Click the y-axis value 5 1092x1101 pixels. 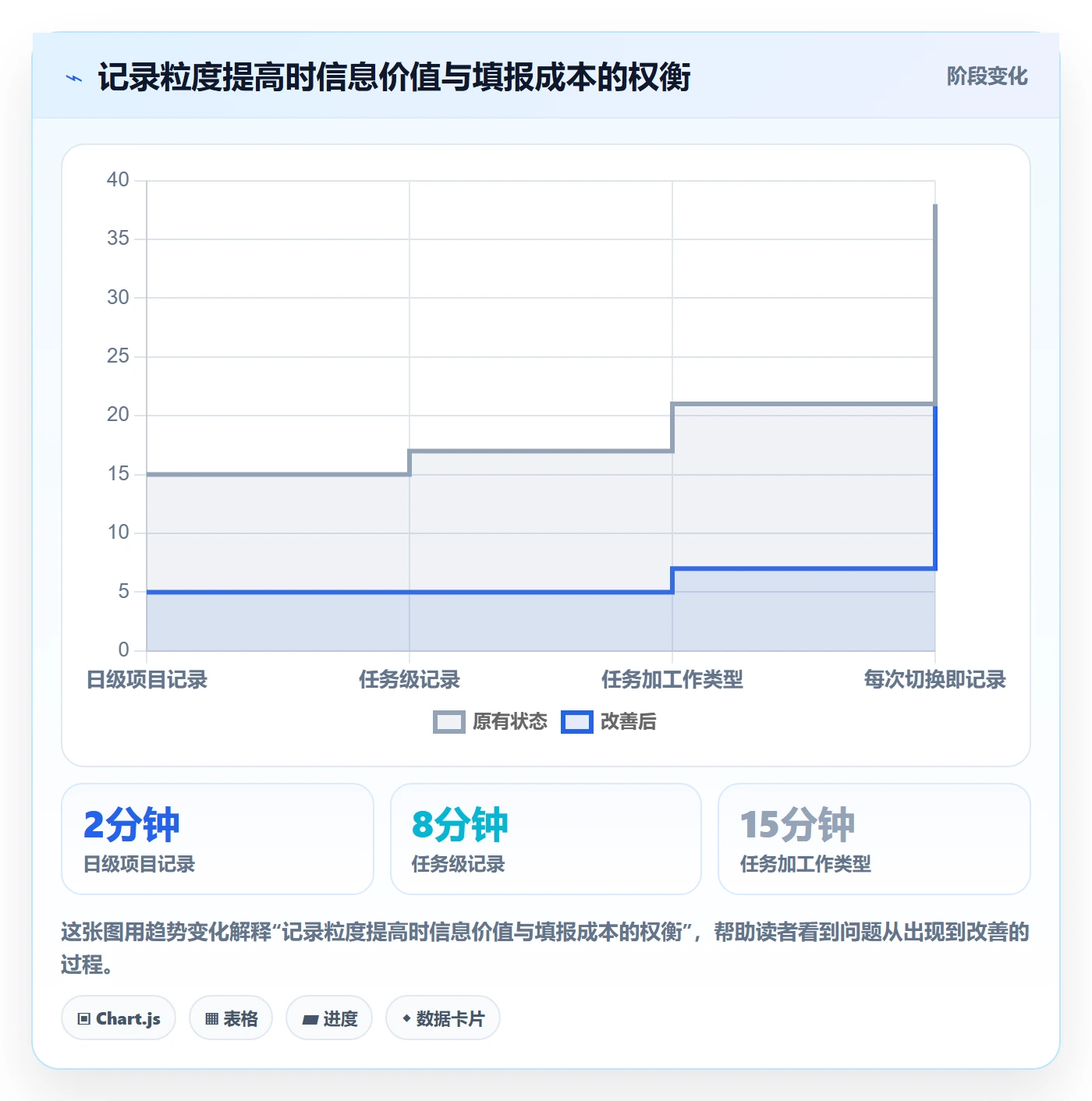(x=123, y=592)
